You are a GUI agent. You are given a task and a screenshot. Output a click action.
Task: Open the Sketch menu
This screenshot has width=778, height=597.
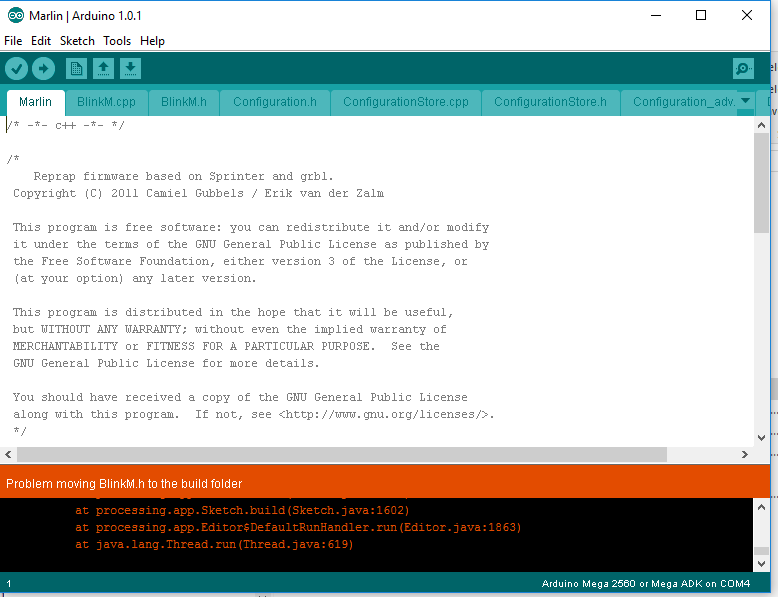point(77,41)
